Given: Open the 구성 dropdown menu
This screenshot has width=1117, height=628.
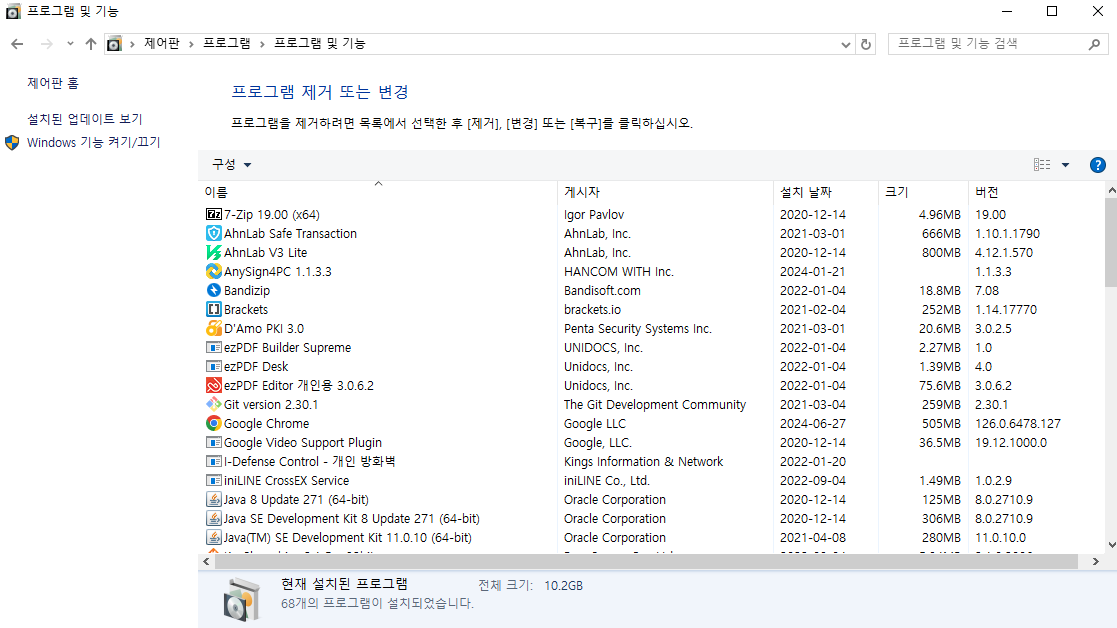Looking at the screenshot, I should [x=232, y=164].
